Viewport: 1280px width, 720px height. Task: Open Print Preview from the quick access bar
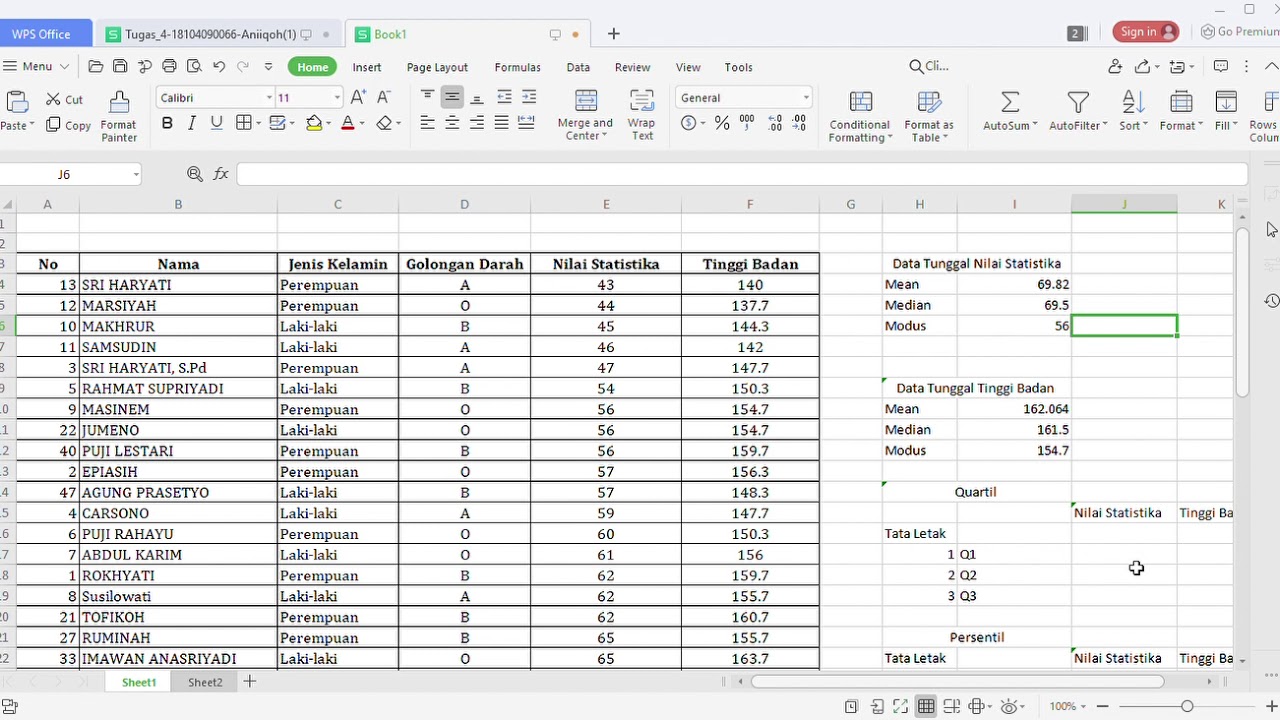[x=194, y=67]
